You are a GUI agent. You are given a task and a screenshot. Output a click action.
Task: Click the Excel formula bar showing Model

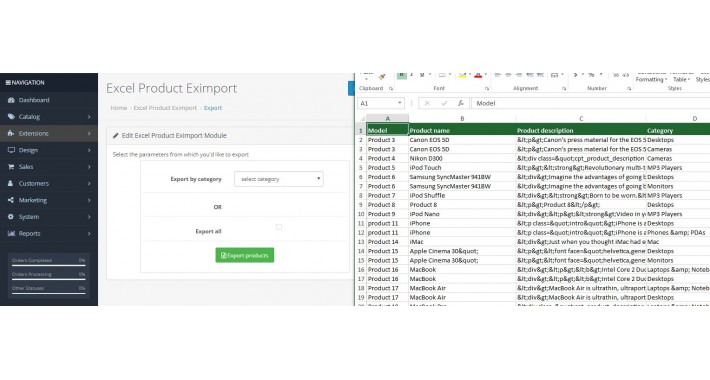pyautogui.click(x=590, y=103)
